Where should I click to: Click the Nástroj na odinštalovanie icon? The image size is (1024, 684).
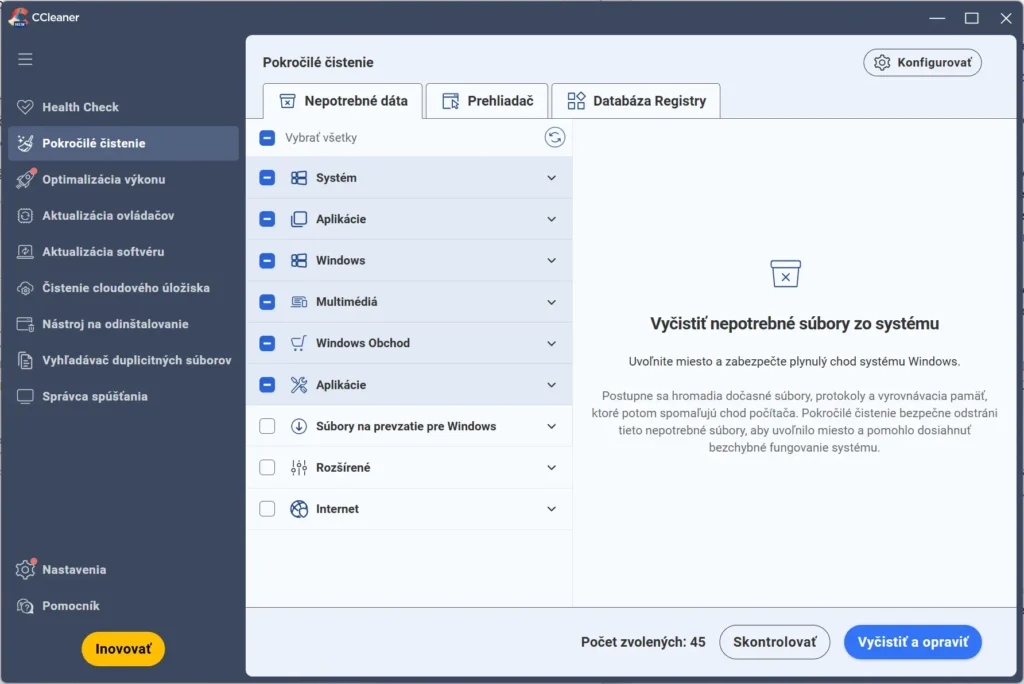(x=25, y=324)
